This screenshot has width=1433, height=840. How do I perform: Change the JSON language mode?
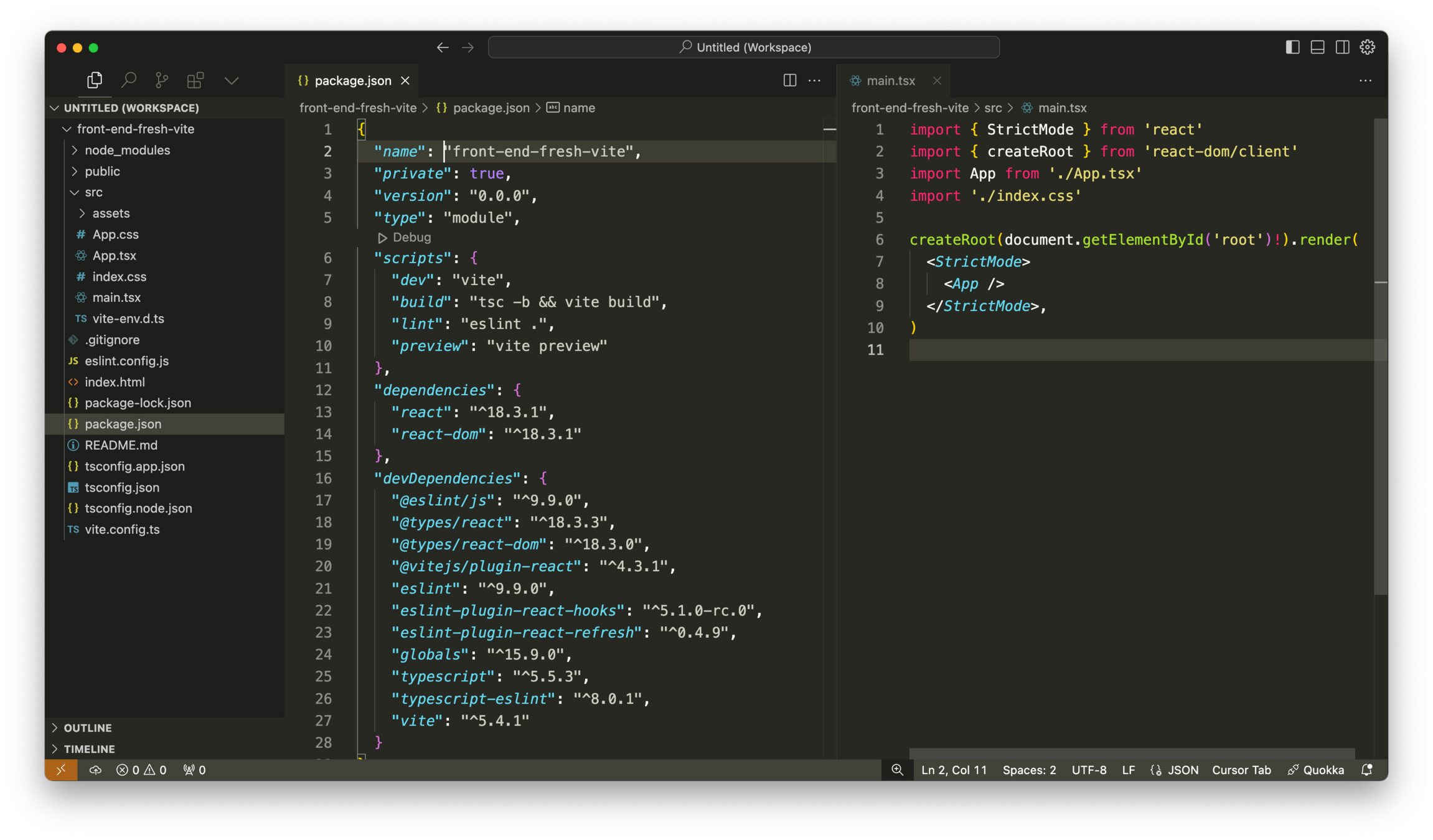[x=1182, y=770]
